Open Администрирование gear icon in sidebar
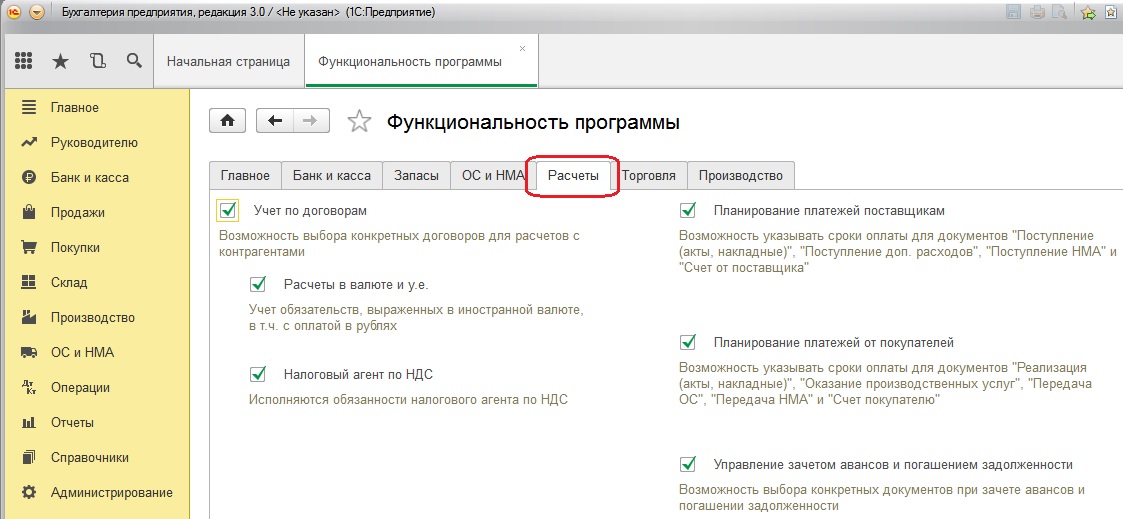 [29, 493]
